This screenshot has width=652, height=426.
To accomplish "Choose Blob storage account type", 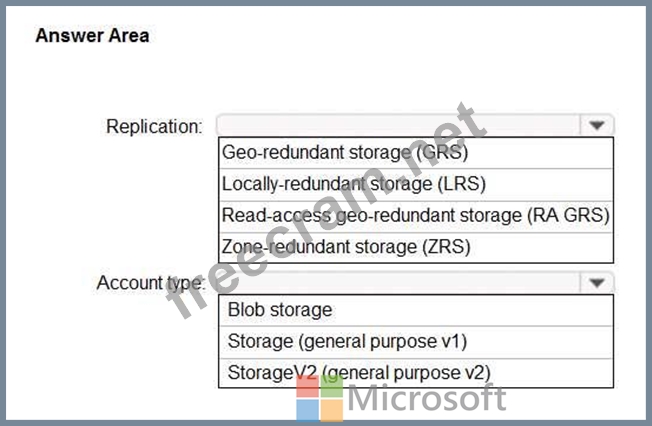I will click(416, 310).
